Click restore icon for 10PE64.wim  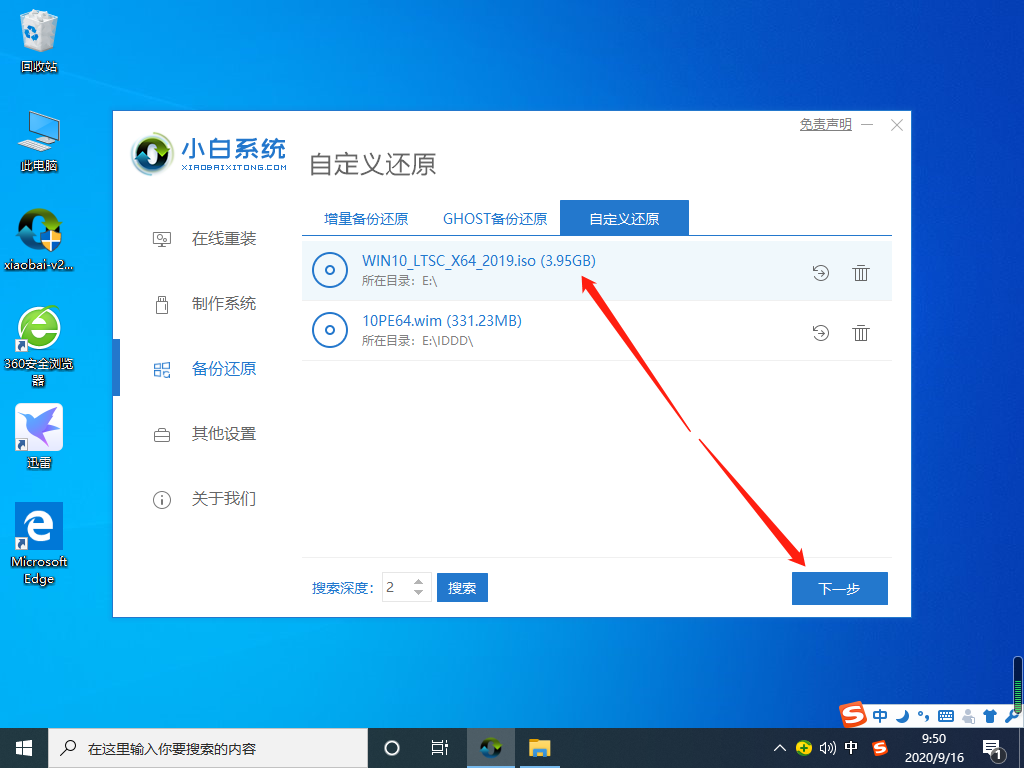820,333
